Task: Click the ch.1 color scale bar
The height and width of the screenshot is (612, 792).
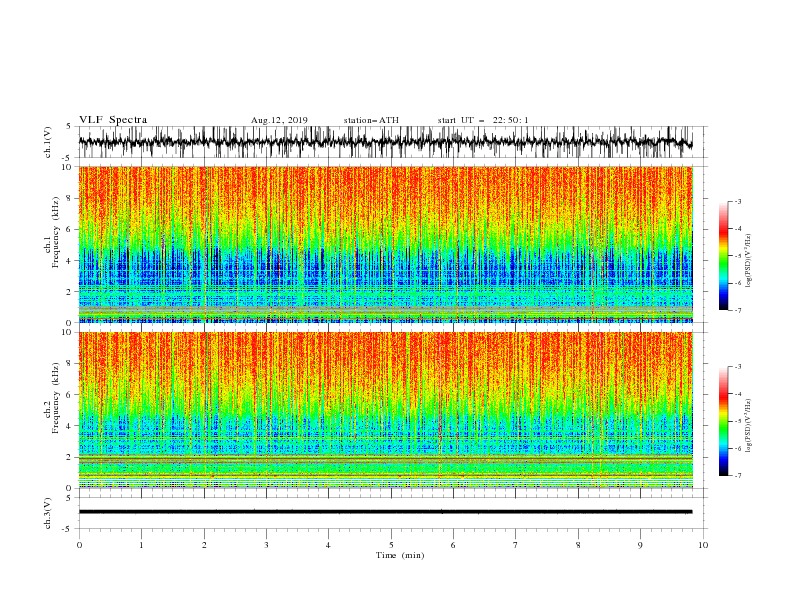Action: pyautogui.click(x=724, y=256)
